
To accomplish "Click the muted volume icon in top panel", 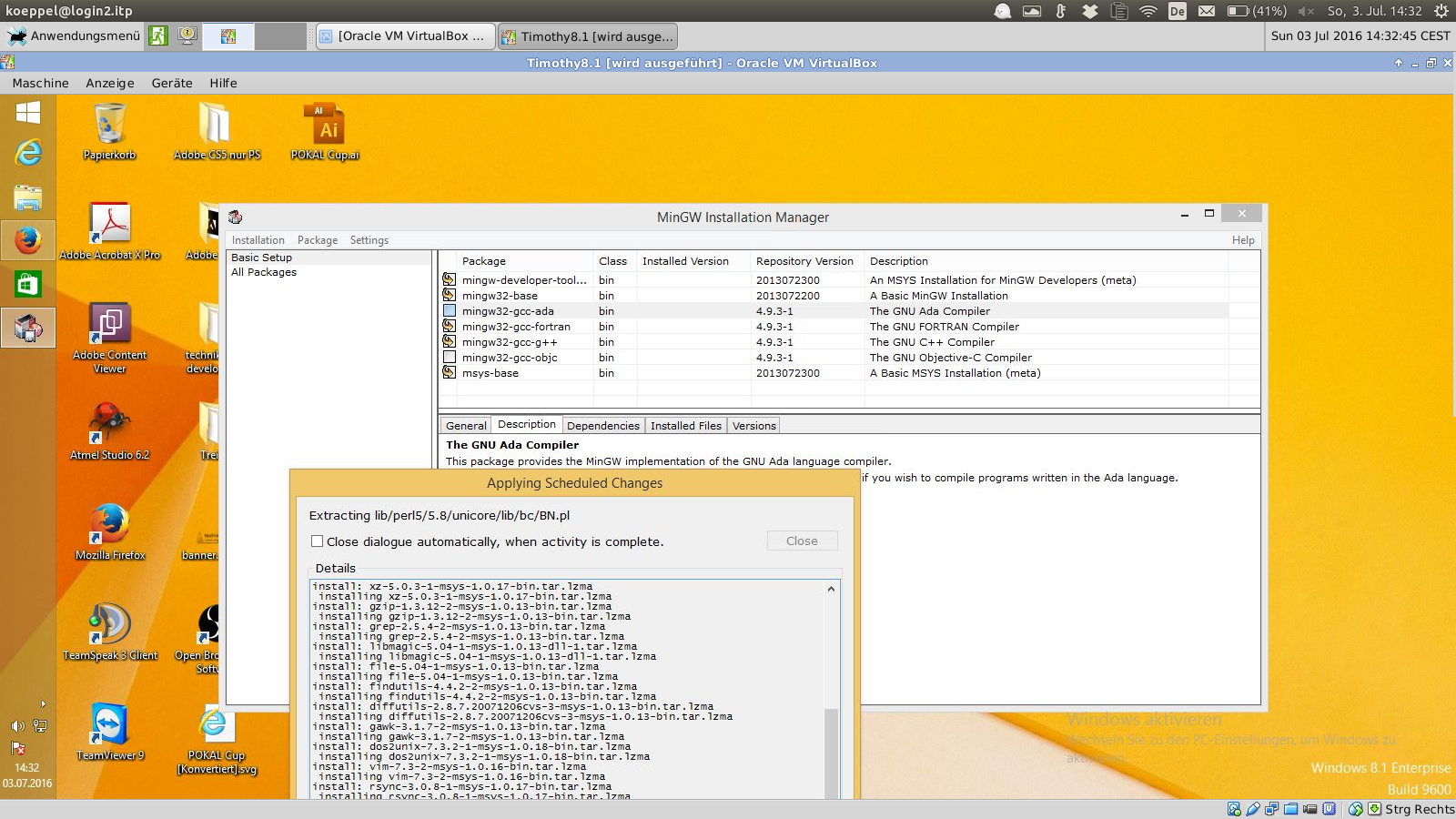I will coord(1306,11).
